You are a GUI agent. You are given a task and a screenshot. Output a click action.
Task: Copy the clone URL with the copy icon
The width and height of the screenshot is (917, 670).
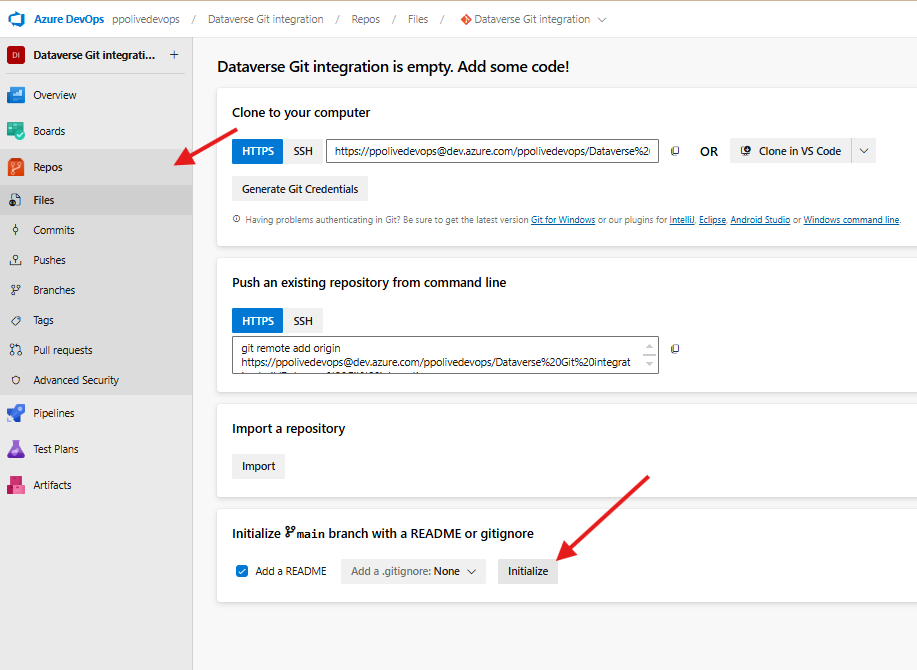tap(675, 151)
